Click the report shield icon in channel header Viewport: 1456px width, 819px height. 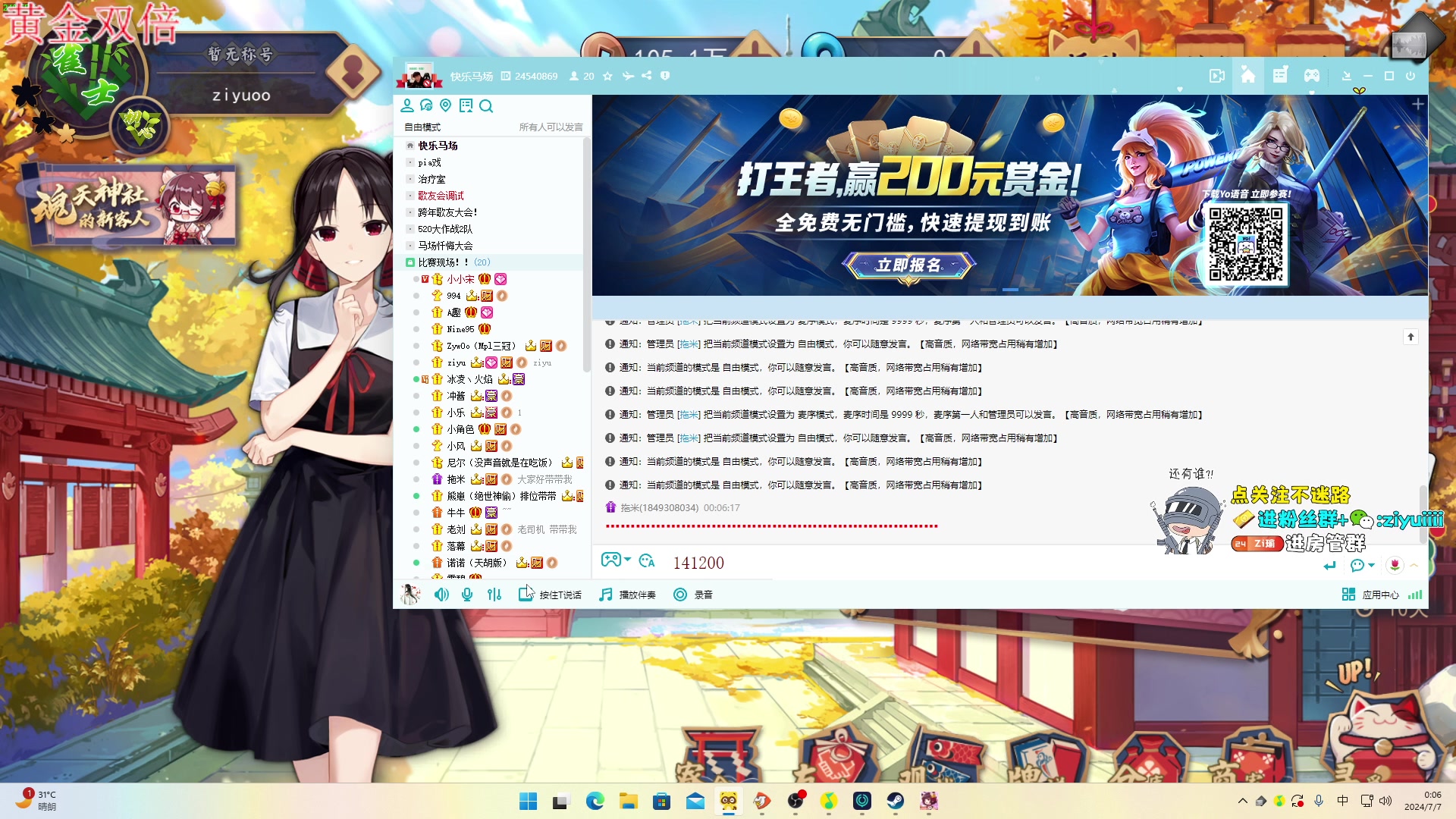(x=665, y=76)
